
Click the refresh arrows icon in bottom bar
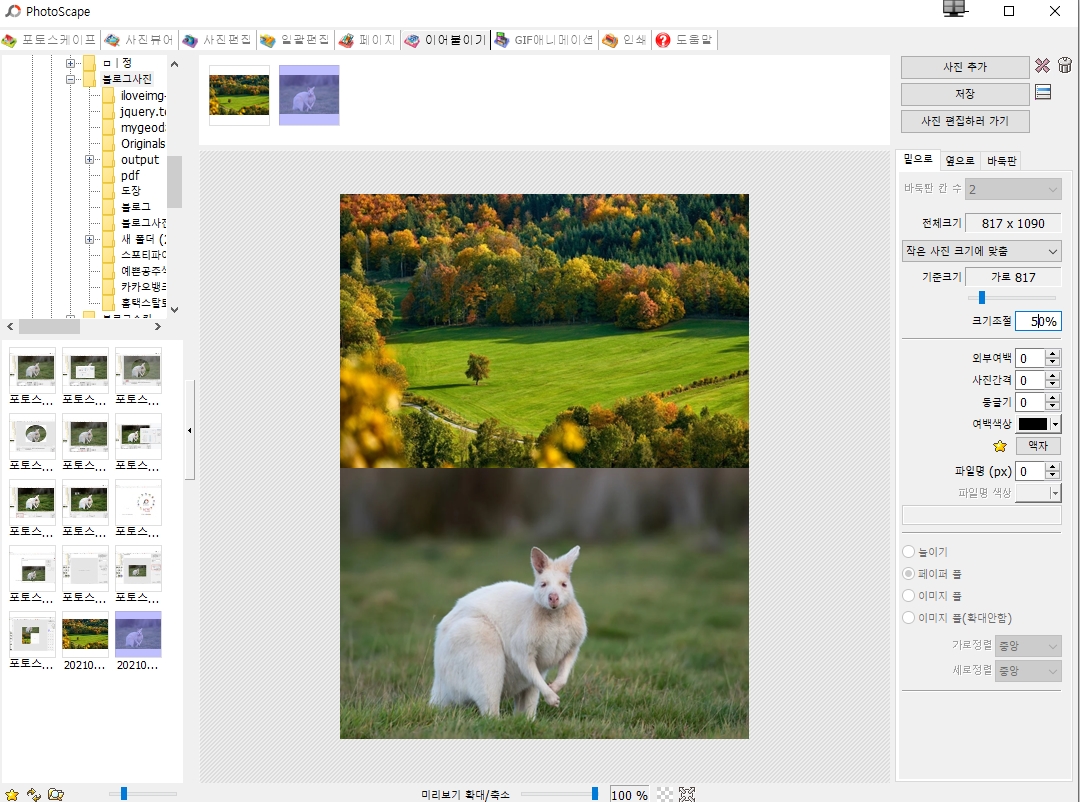(x=34, y=794)
